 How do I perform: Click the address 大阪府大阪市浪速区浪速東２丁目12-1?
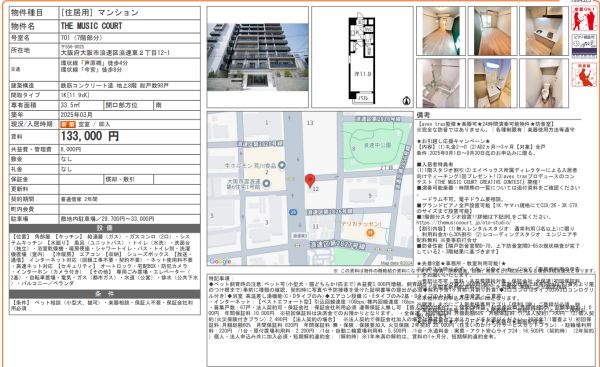point(115,53)
